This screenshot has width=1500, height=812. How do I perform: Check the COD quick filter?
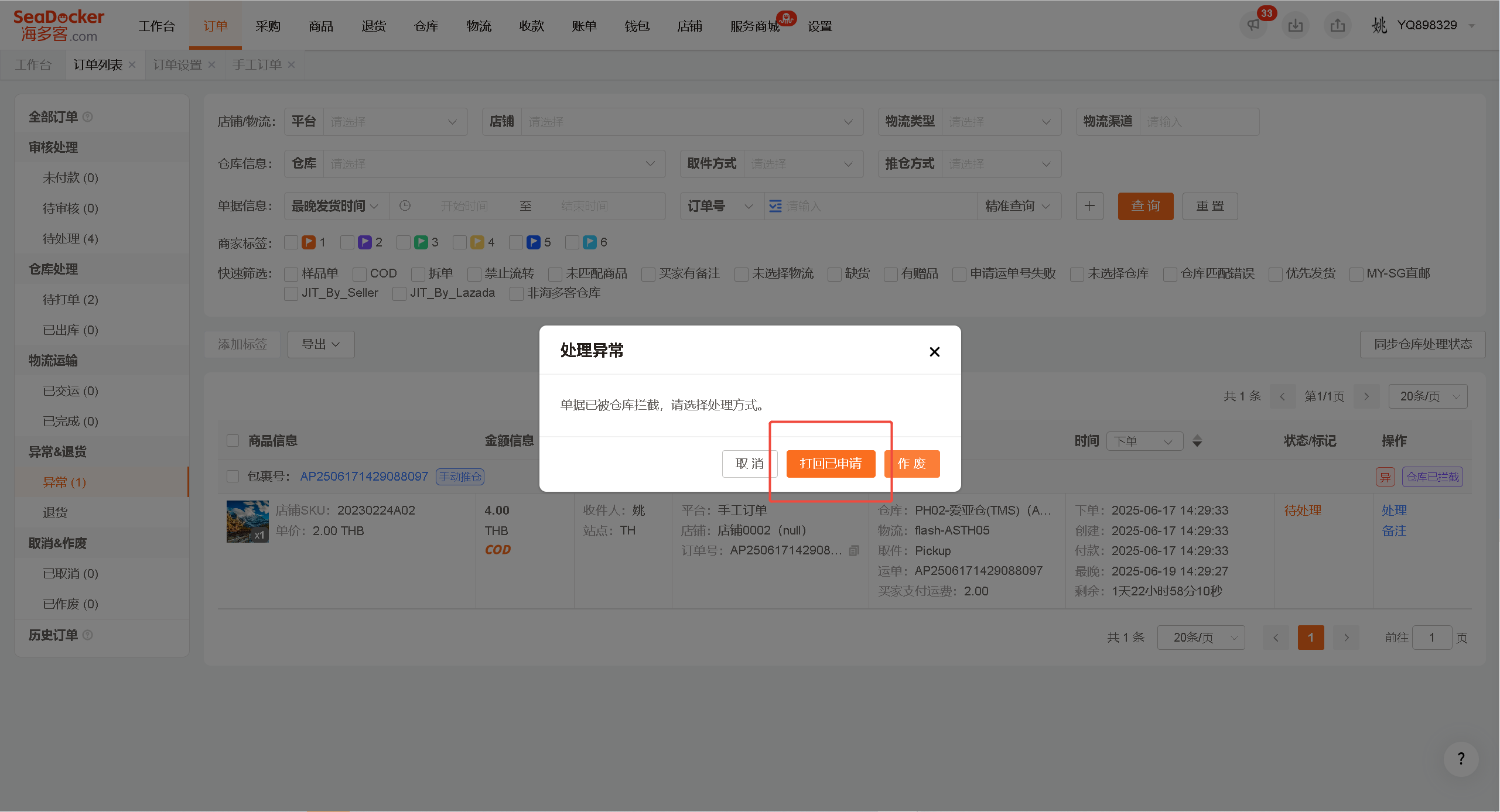click(360, 274)
